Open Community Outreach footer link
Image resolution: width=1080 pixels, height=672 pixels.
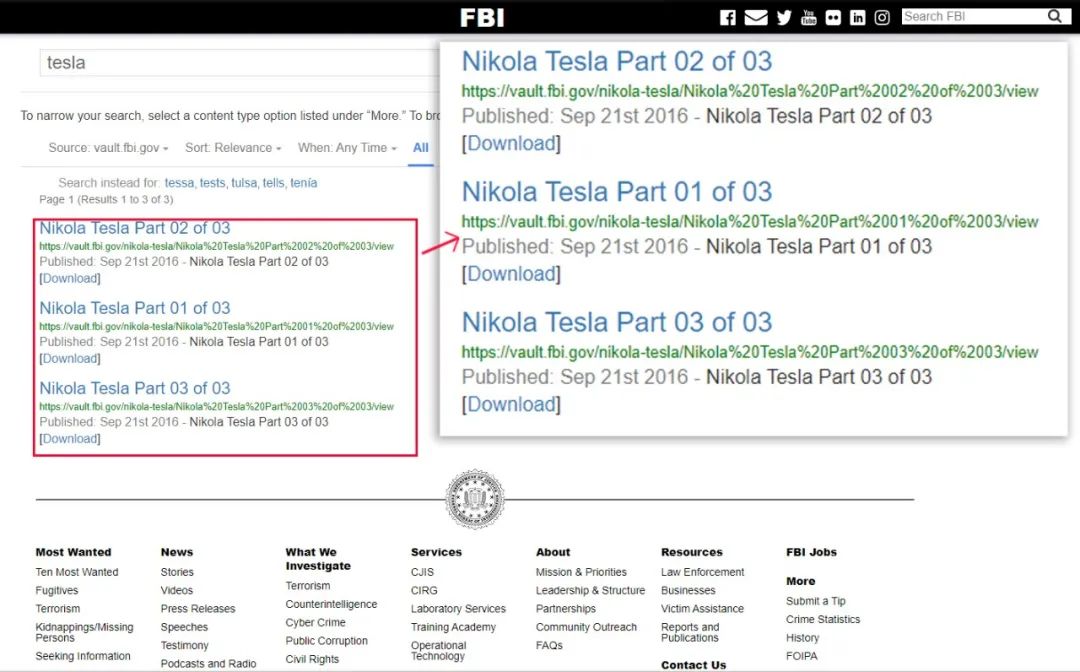(x=586, y=627)
